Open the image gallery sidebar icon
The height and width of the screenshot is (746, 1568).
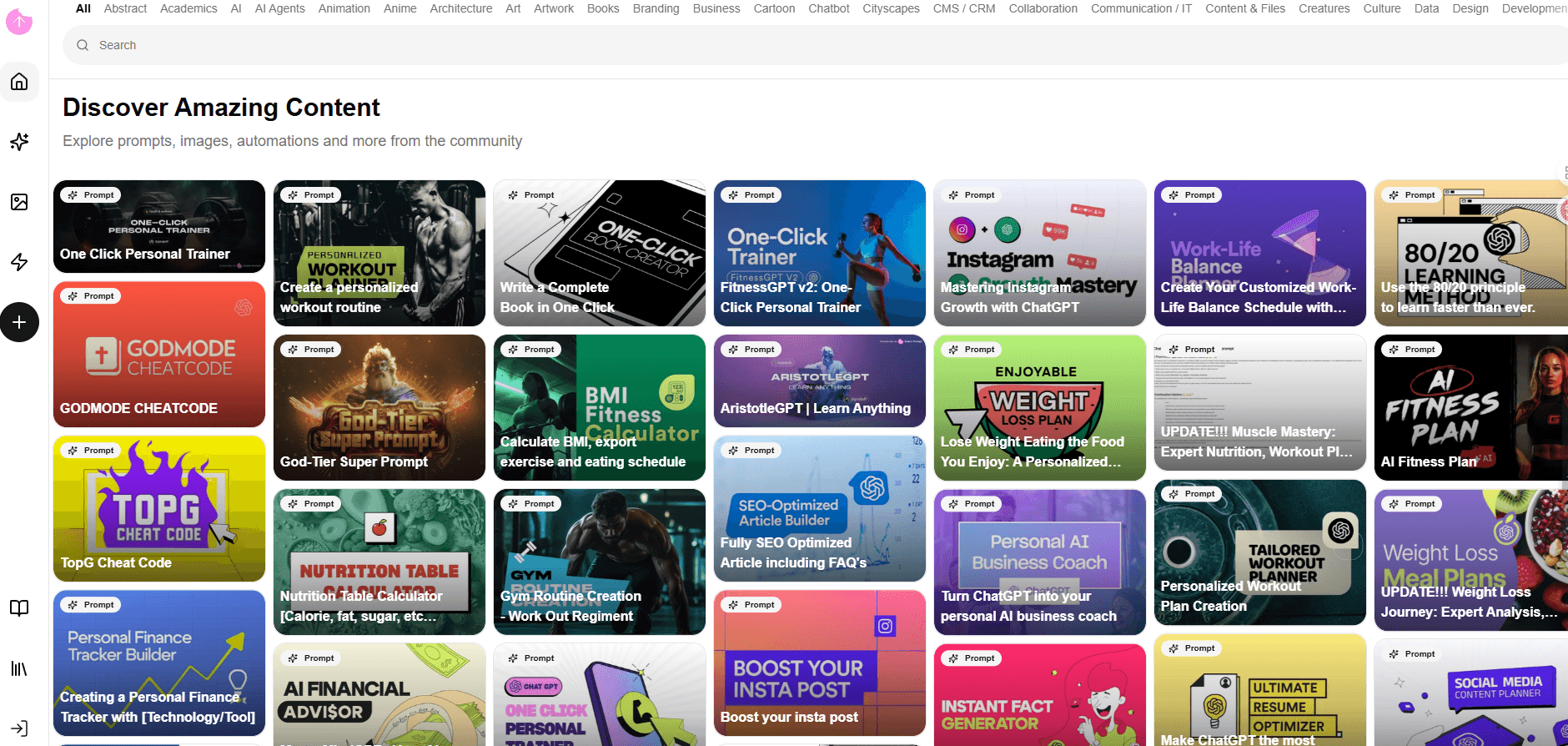point(19,202)
